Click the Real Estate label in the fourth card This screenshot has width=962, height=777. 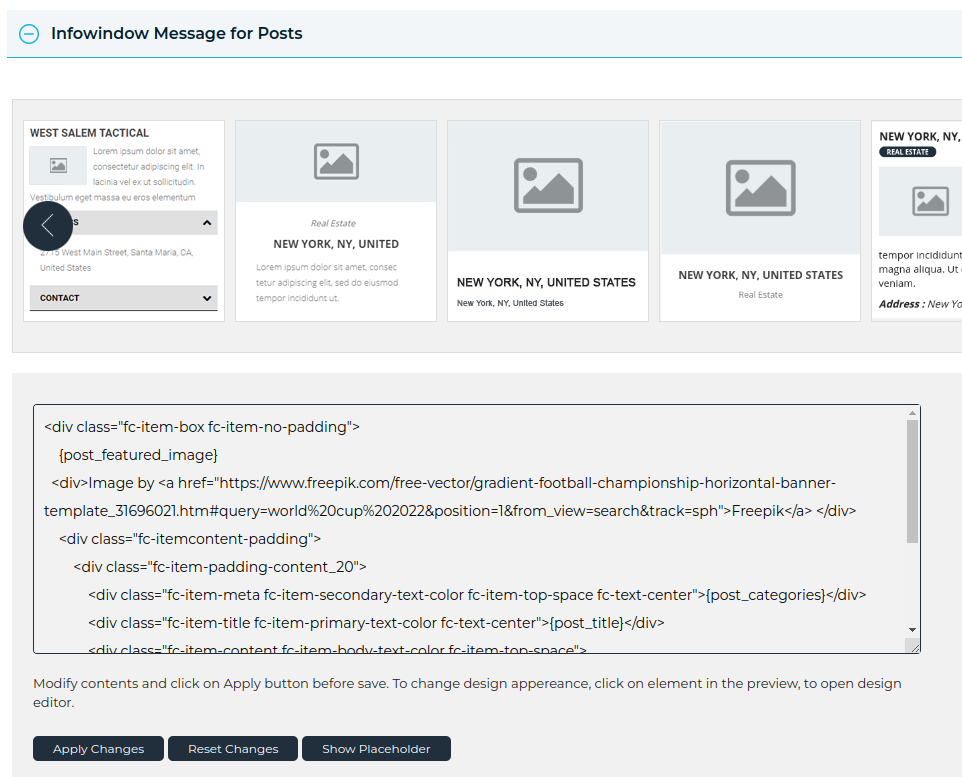click(x=759, y=295)
